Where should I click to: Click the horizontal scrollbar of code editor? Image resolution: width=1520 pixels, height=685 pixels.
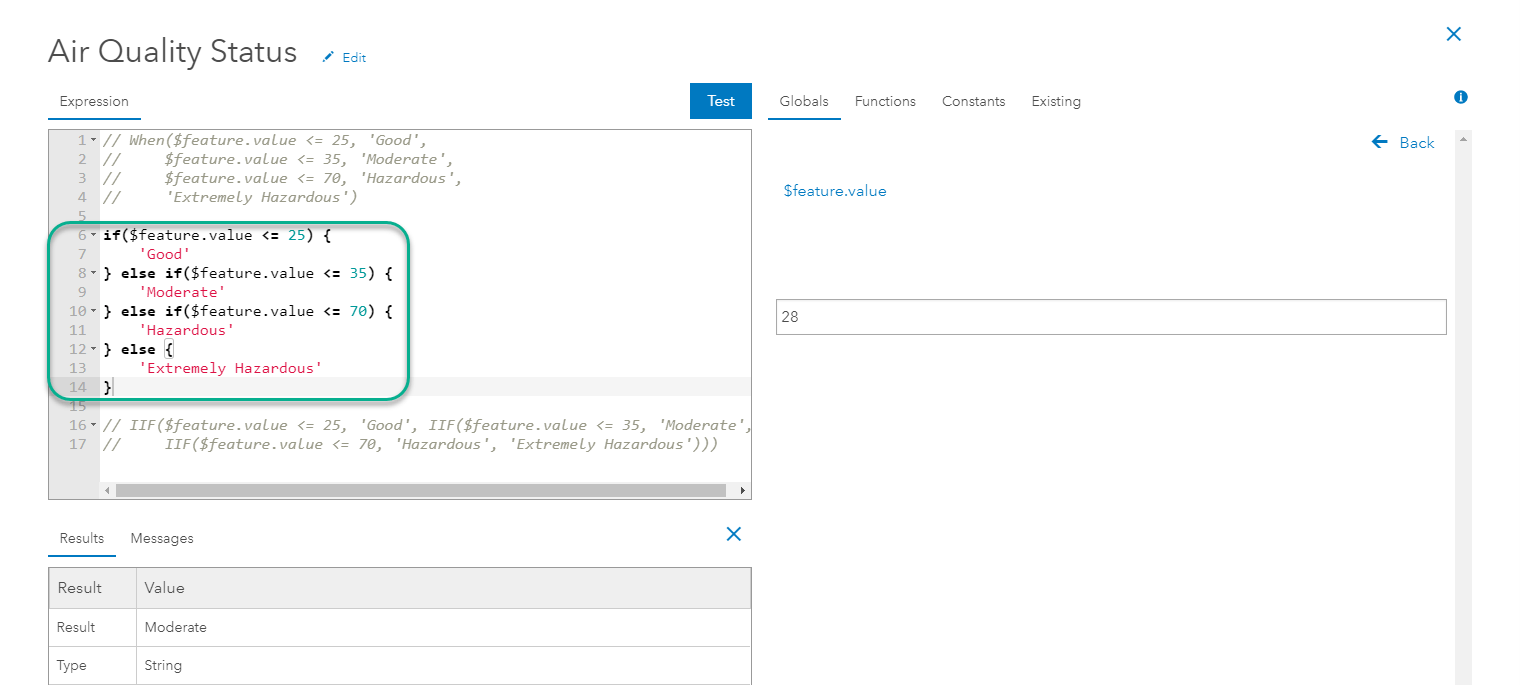420,491
